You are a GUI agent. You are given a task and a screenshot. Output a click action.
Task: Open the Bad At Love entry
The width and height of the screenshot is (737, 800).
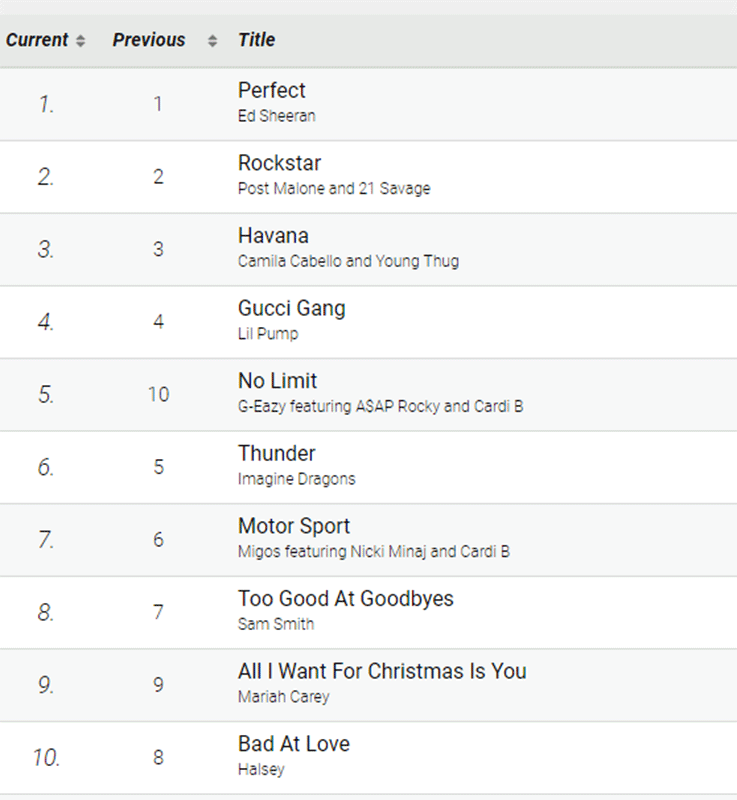(x=294, y=744)
